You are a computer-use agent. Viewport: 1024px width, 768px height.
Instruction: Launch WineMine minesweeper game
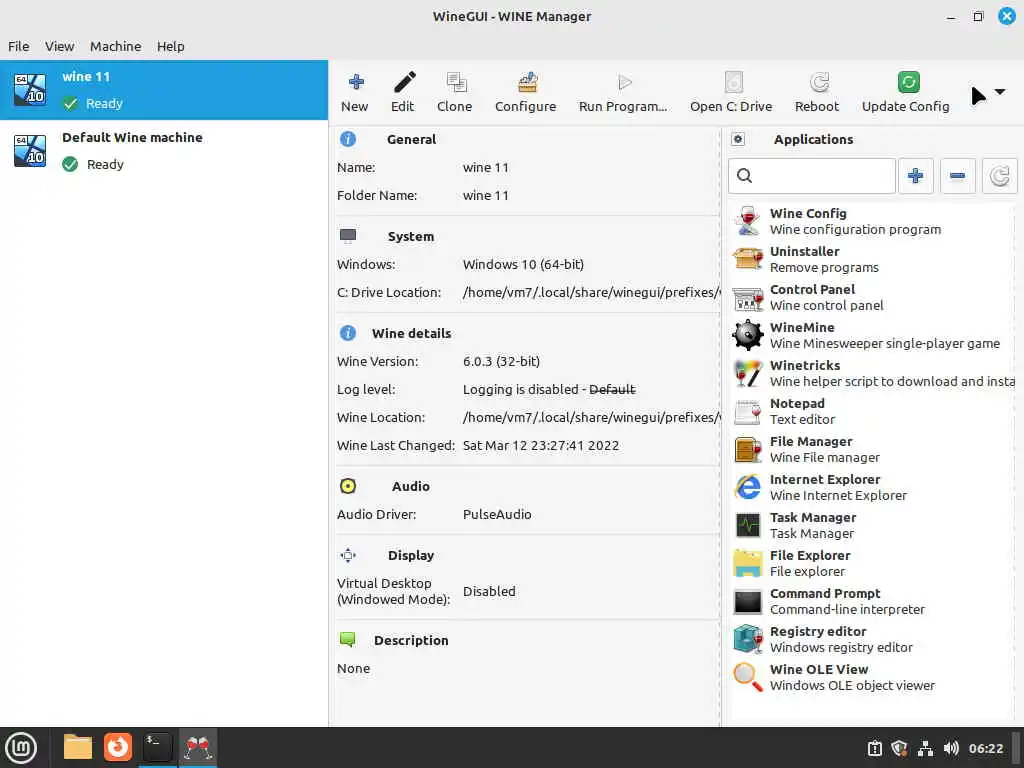(x=872, y=335)
